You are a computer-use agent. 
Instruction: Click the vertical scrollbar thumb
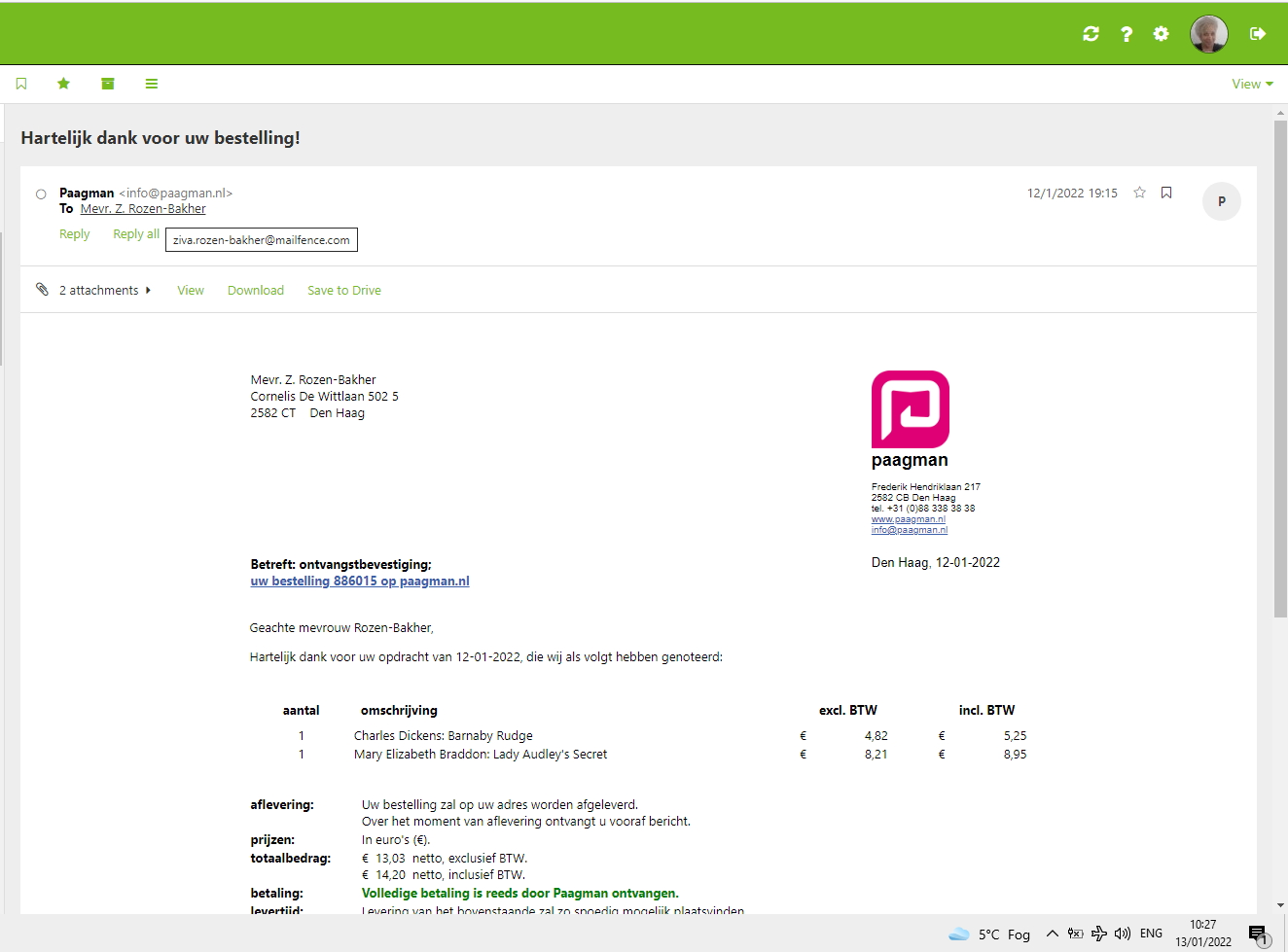click(1280, 370)
